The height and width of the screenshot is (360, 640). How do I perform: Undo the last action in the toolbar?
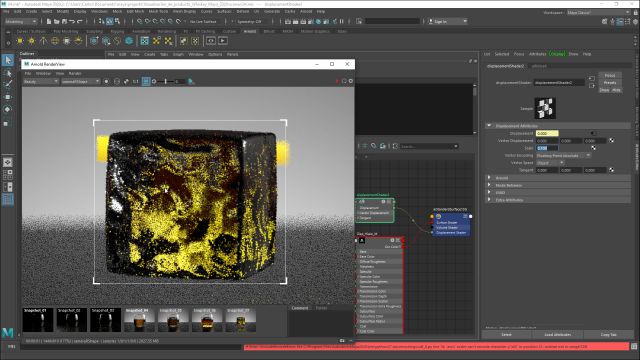point(72,21)
